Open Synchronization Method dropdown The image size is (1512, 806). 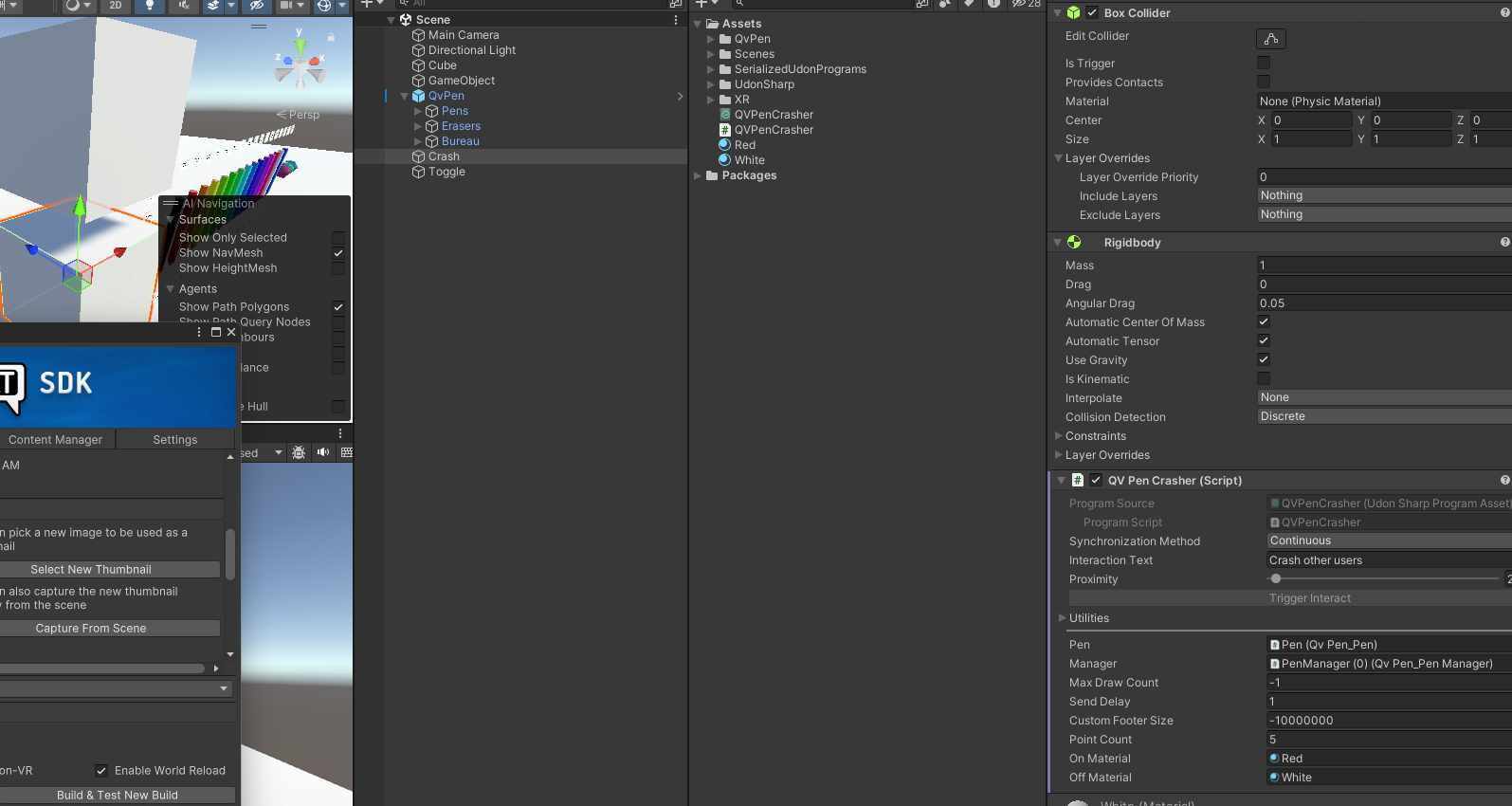[1390, 540]
